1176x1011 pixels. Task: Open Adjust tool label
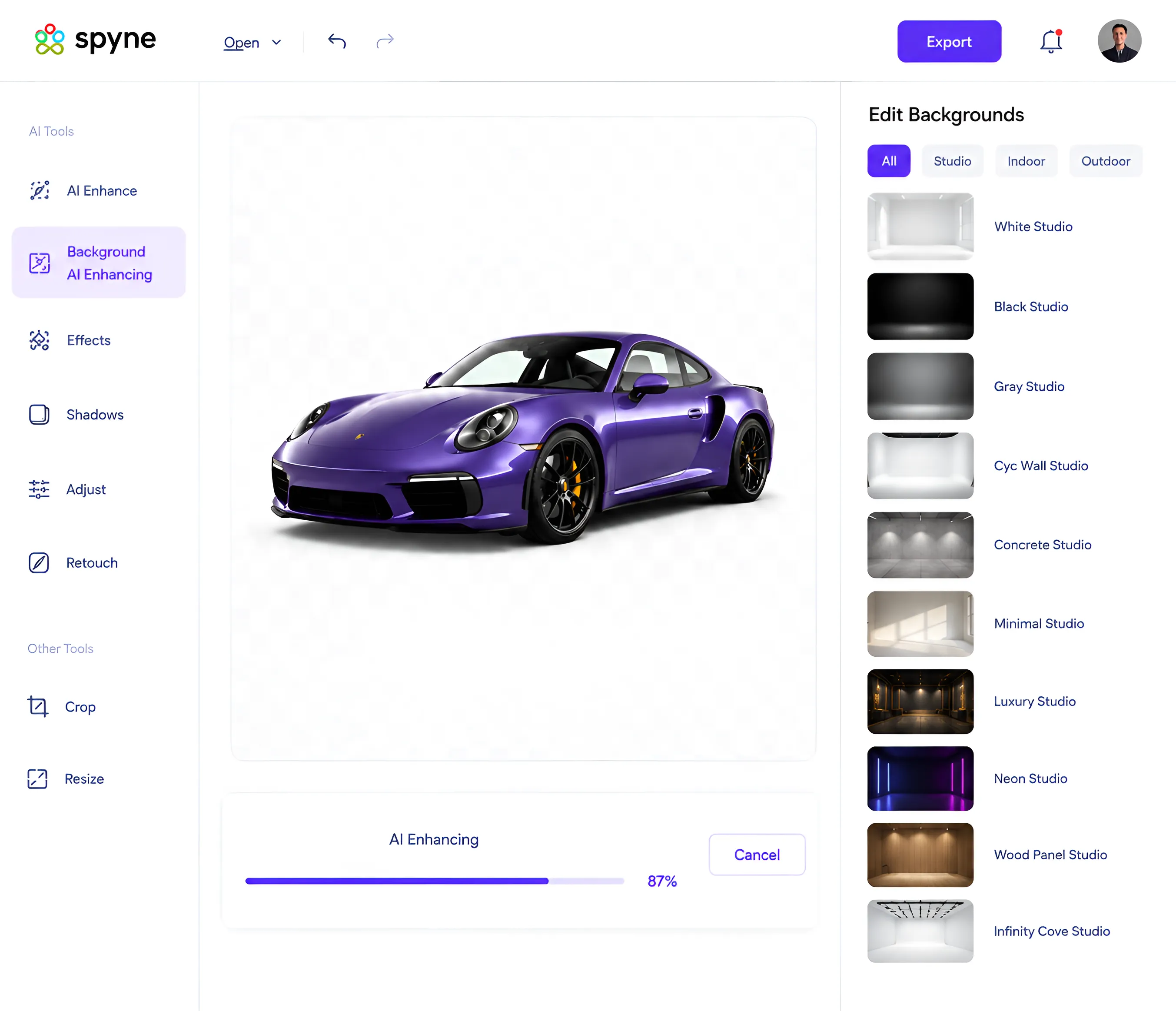coord(86,489)
